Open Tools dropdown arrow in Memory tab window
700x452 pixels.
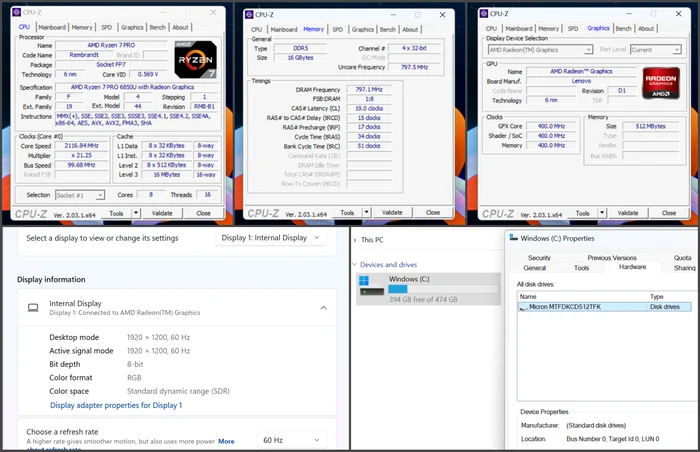coord(367,212)
